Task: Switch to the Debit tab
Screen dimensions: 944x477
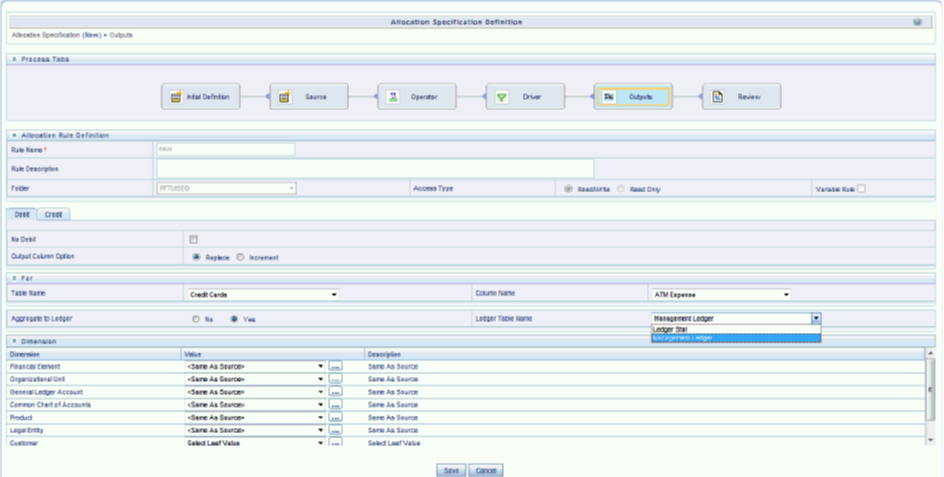Action: tap(22, 214)
